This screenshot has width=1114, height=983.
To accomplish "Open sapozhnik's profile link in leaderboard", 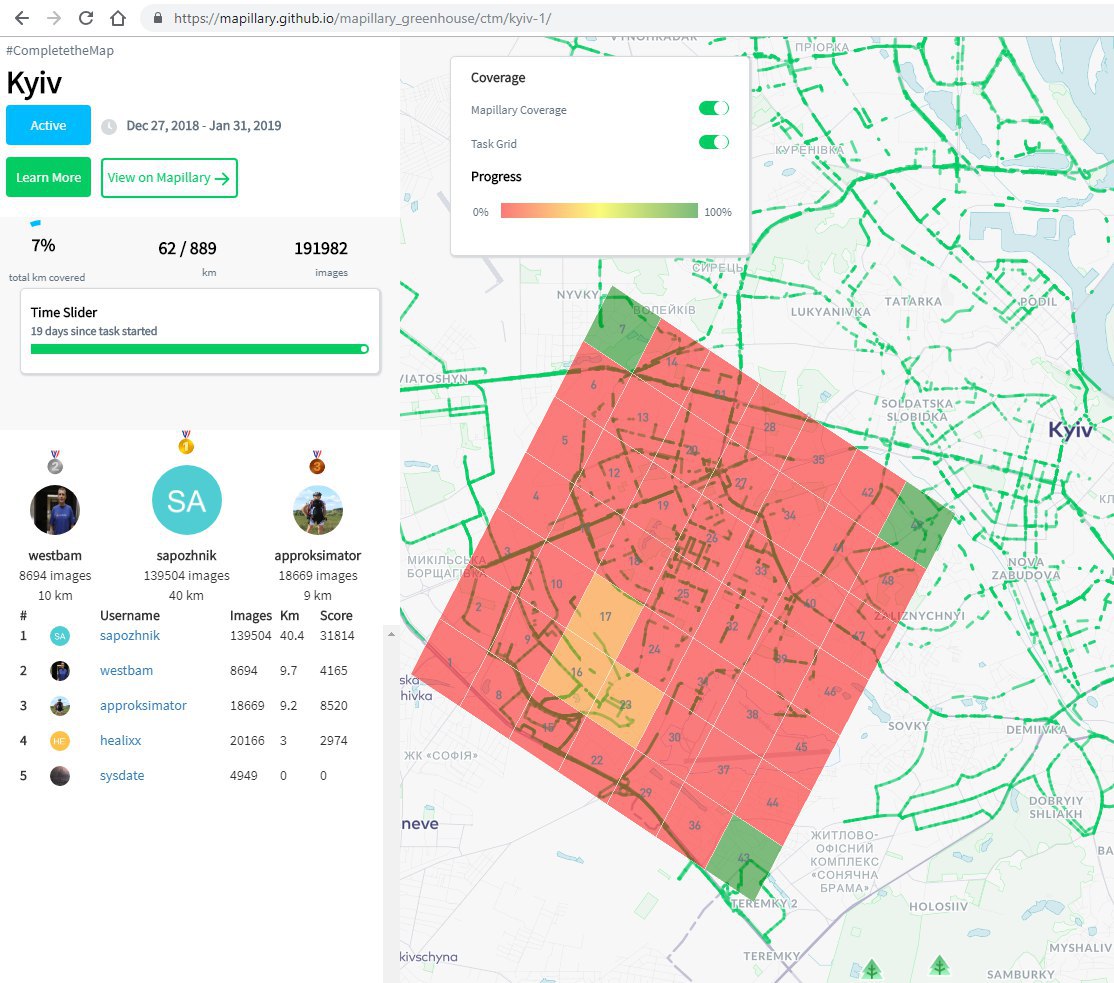I will tap(130, 636).
